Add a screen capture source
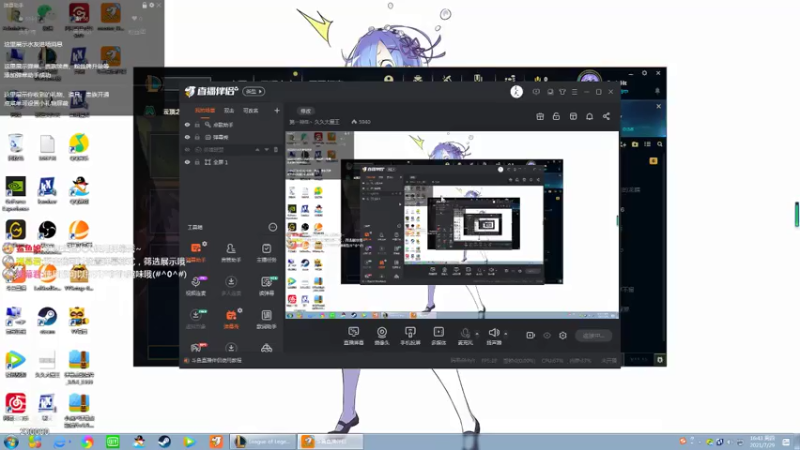This screenshot has width=800, height=450. (x=353, y=336)
